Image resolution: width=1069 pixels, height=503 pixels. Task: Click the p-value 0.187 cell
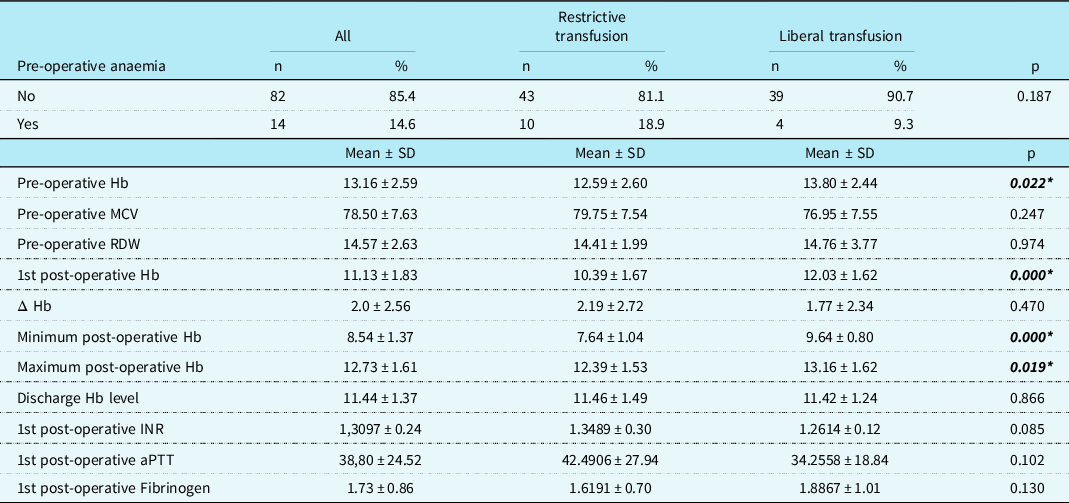pyautogui.click(x=1033, y=96)
